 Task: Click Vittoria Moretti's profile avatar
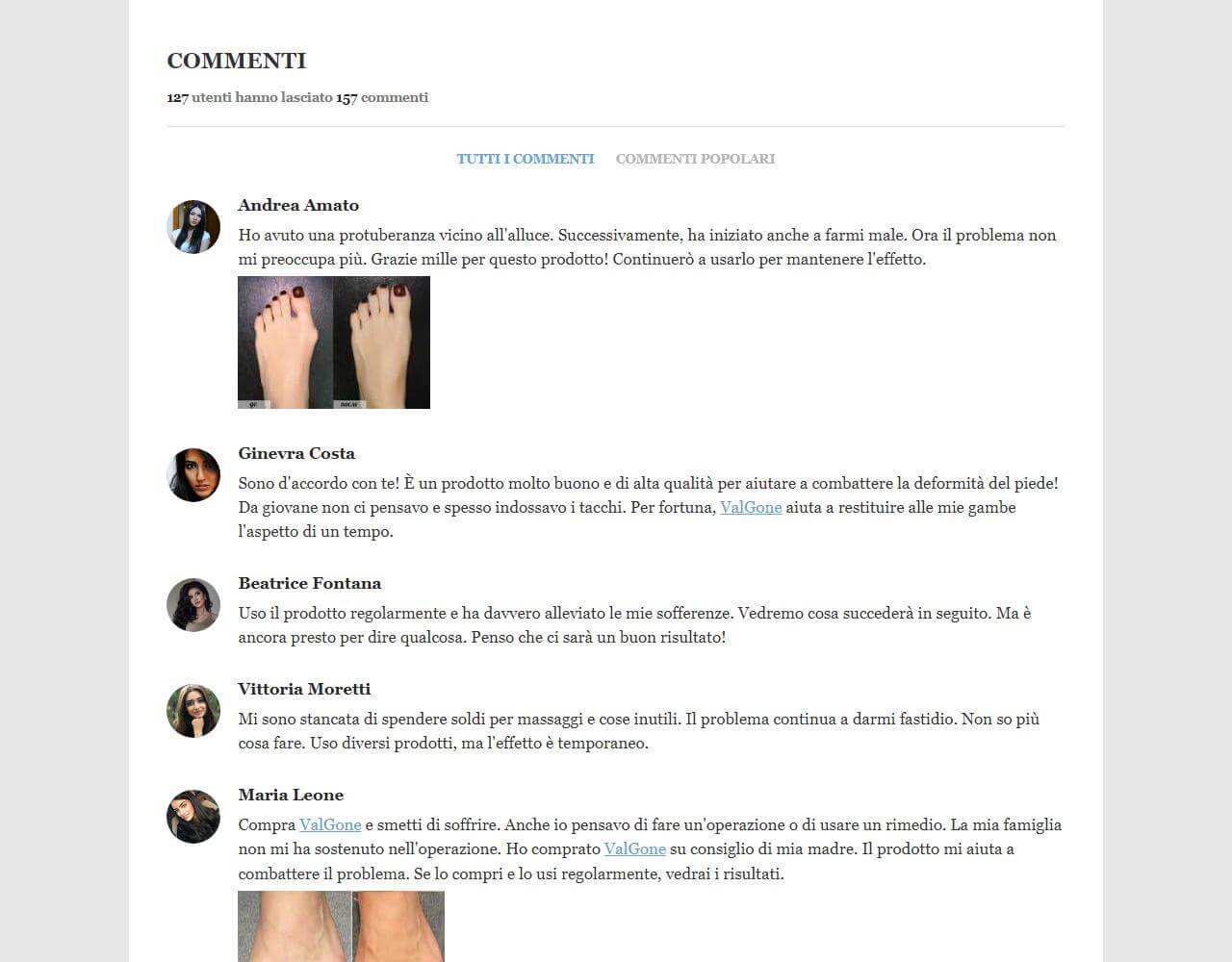193,711
